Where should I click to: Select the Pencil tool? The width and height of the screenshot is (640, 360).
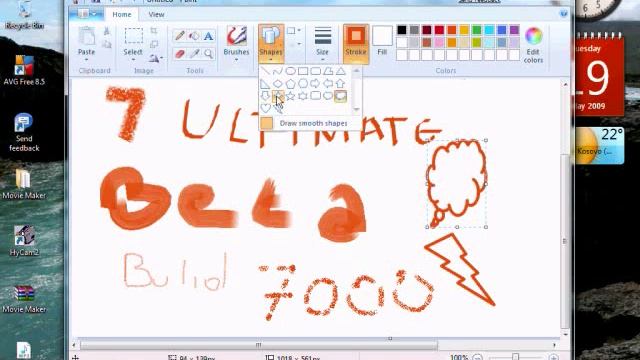(x=180, y=36)
